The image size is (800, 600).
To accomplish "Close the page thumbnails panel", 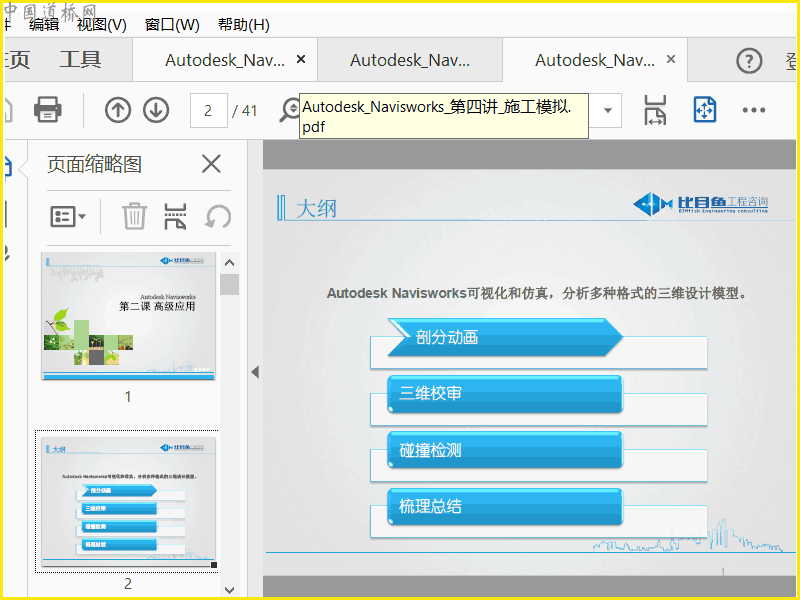I will 211,164.
